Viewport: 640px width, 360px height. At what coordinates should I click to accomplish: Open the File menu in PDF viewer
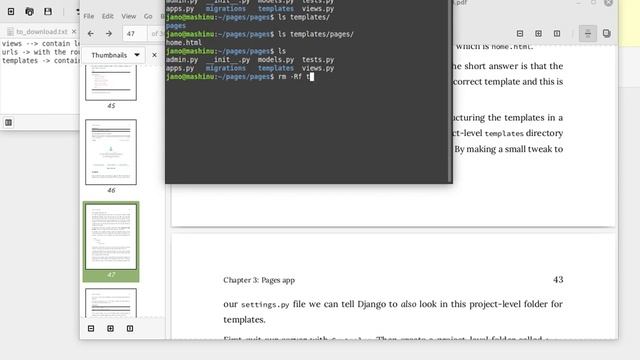[89, 16]
